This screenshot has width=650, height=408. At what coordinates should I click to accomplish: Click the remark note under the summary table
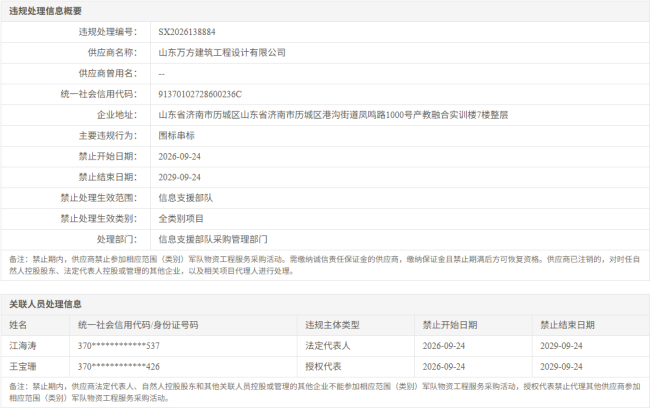pyautogui.click(x=325, y=265)
